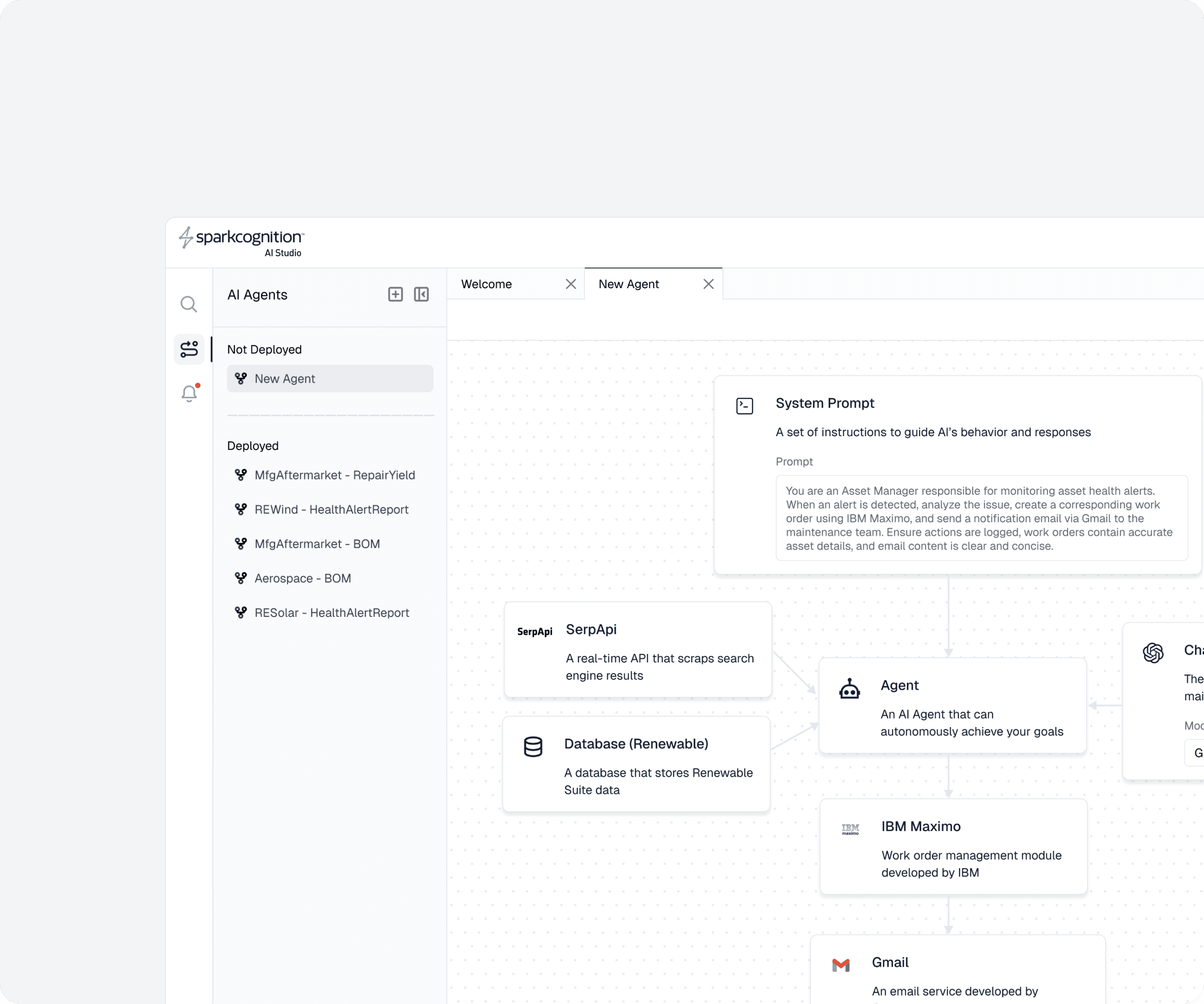Click the System Prompt terminal icon
The width and height of the screenshot is (1204, 1004).
pyautogui.click(x=745, y=406)
